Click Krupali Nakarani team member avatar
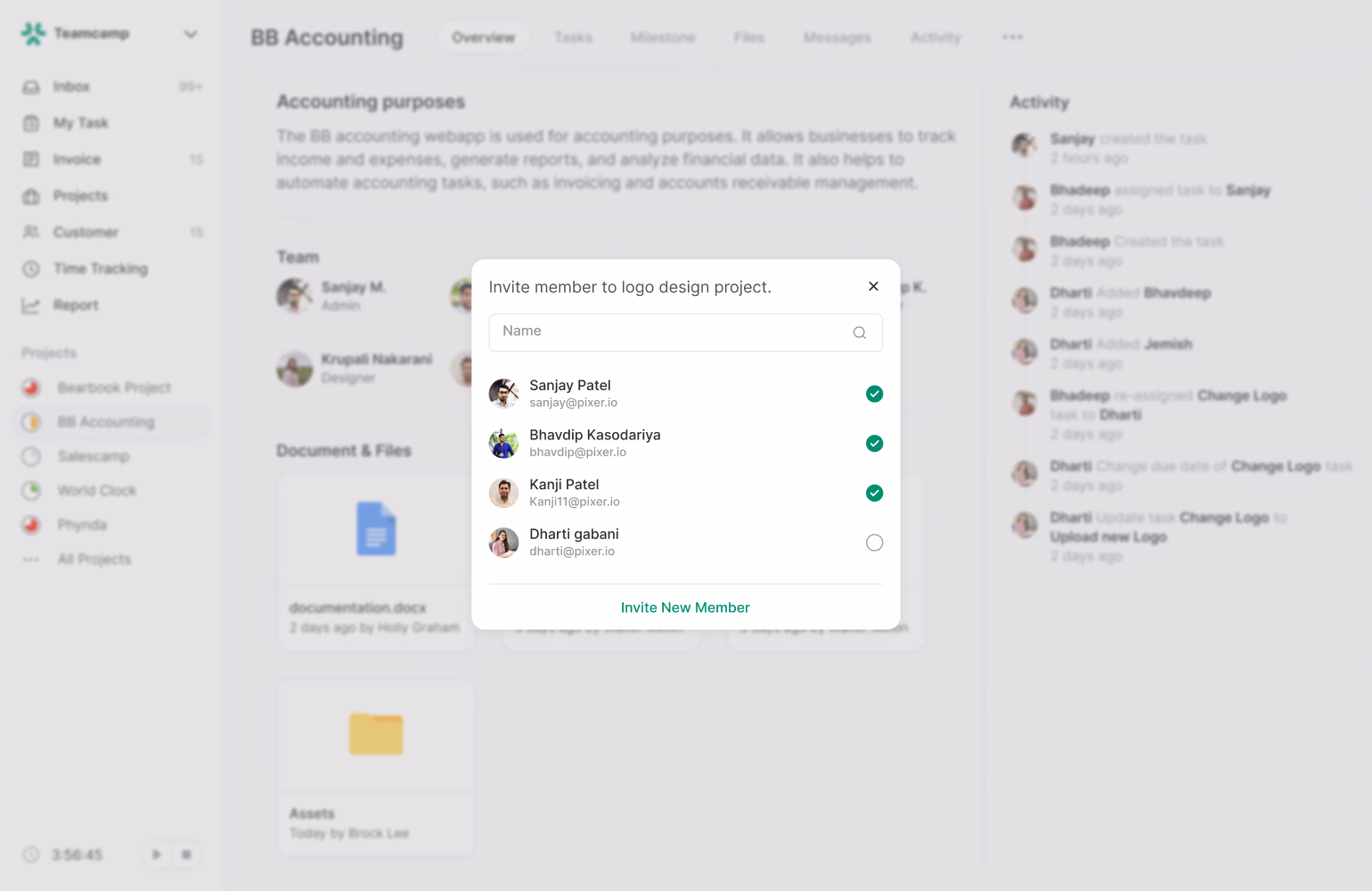This screenshot has height=891, width=1372. pyautogui.click(x=294, y=369)
